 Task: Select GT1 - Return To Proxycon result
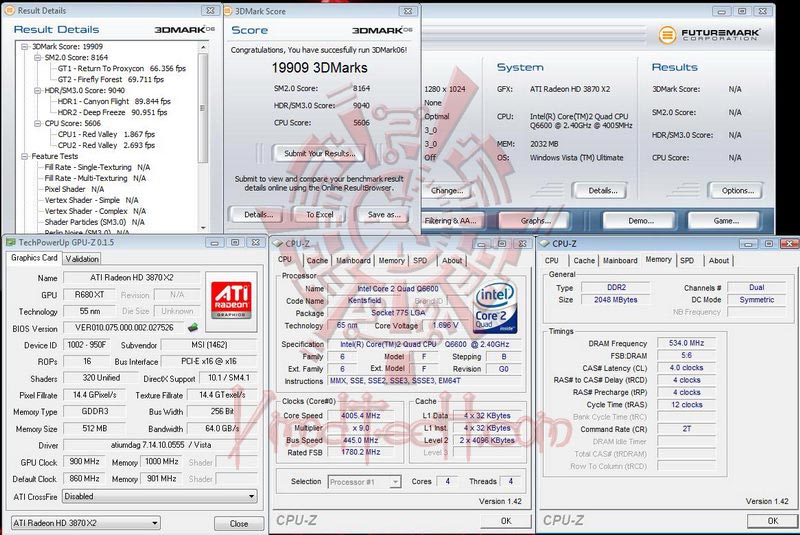click(122, 68)
